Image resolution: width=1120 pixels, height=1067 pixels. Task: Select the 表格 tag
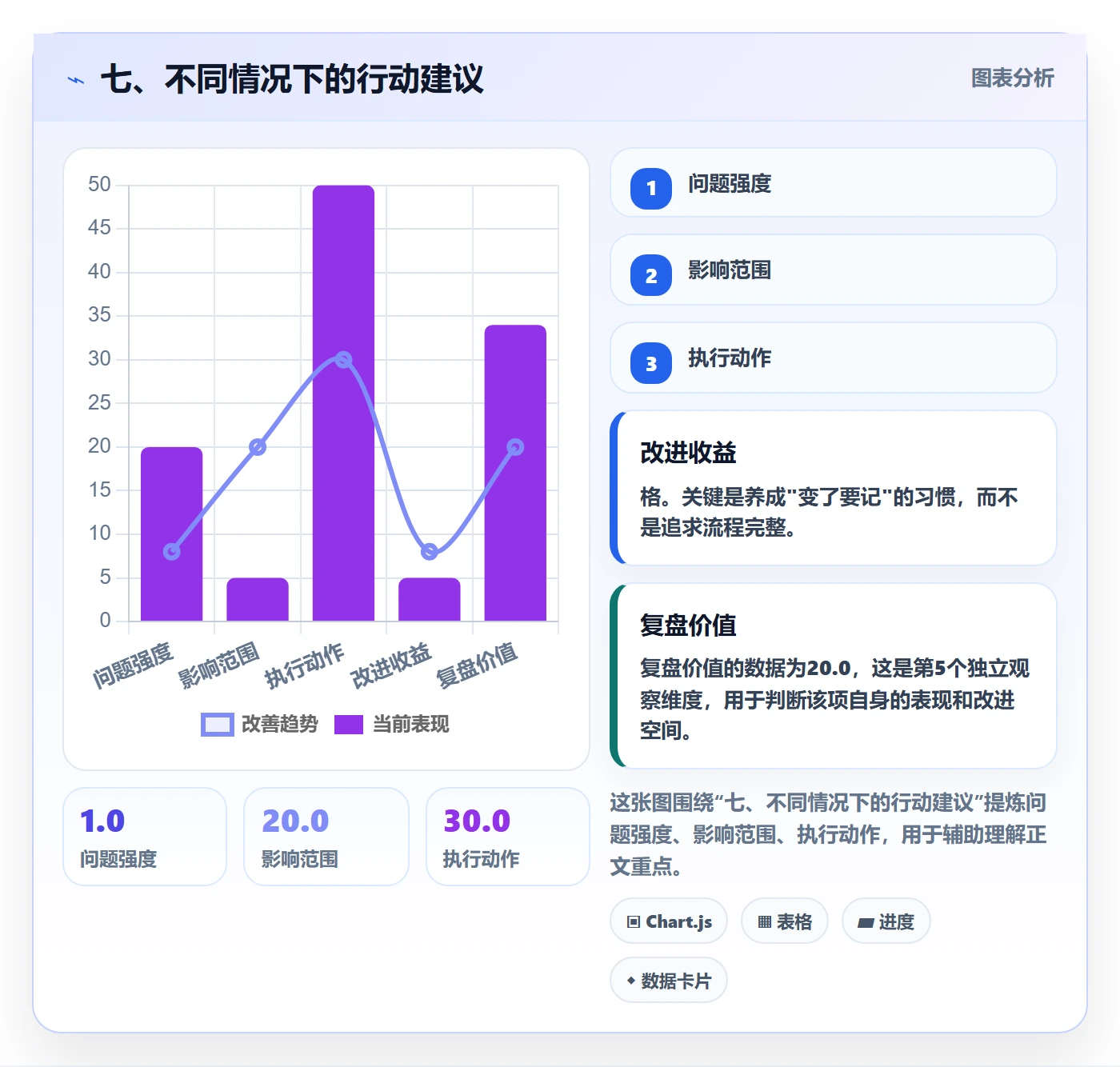[x=785, y=921]
